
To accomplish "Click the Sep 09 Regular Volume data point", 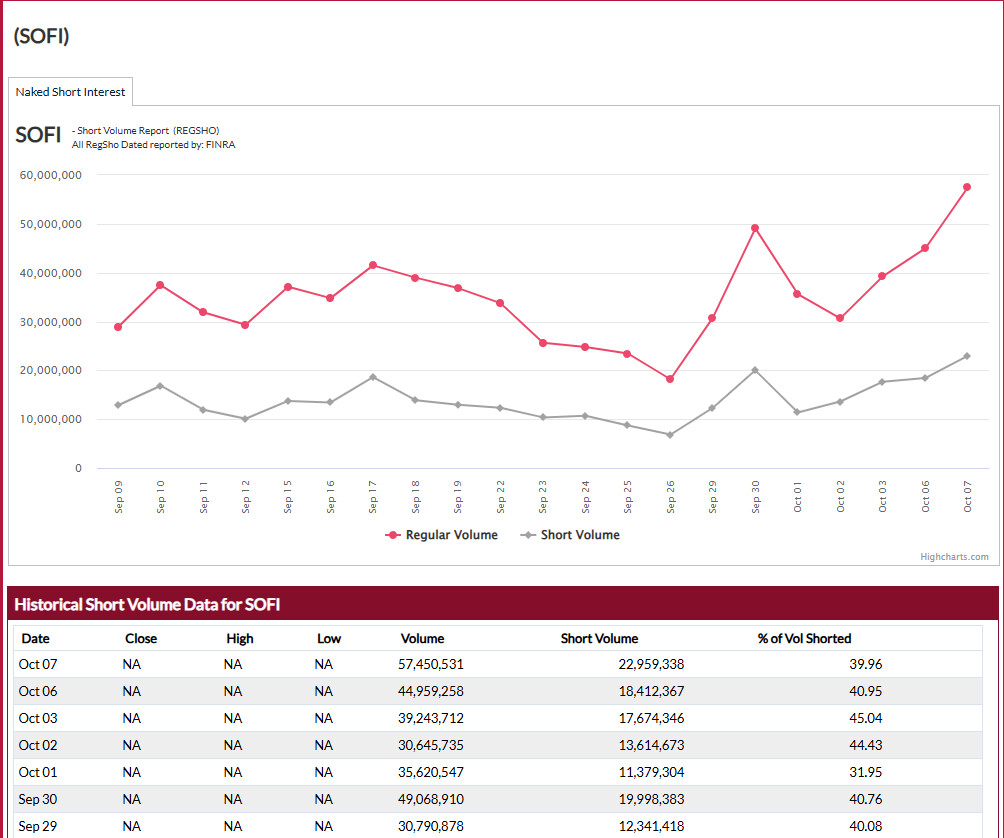I will [x=119, y=327].
